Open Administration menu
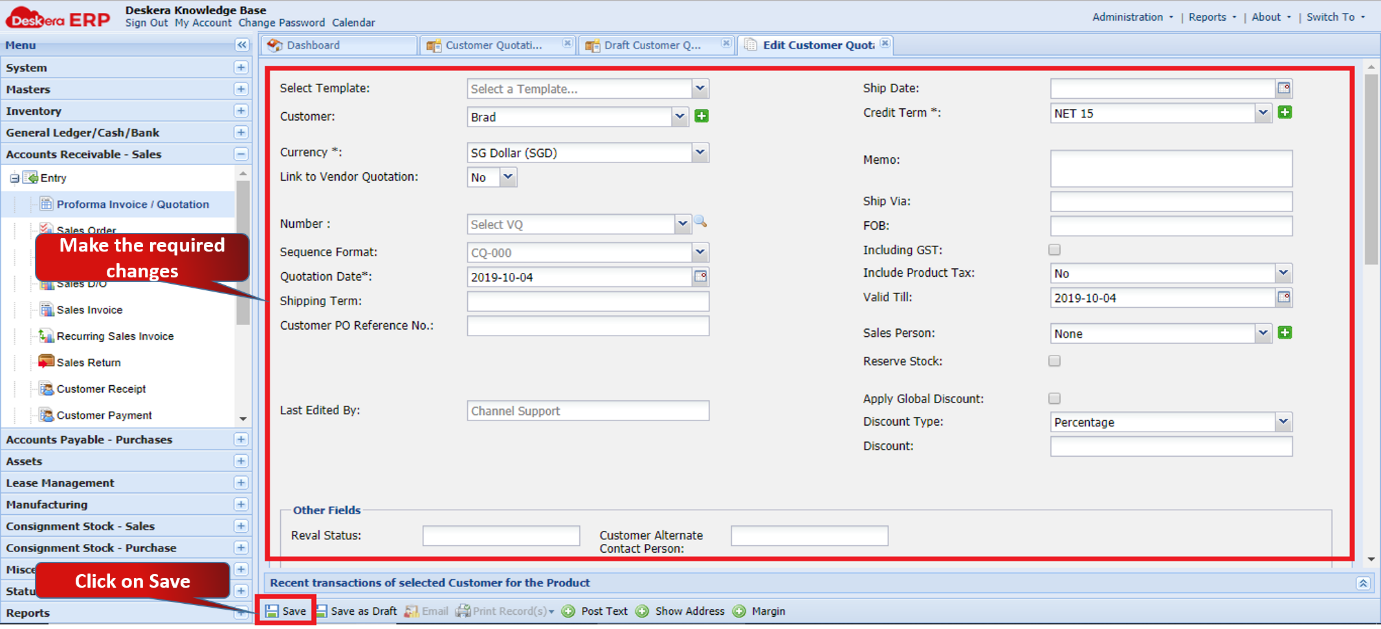 (x=1134, y=17)
